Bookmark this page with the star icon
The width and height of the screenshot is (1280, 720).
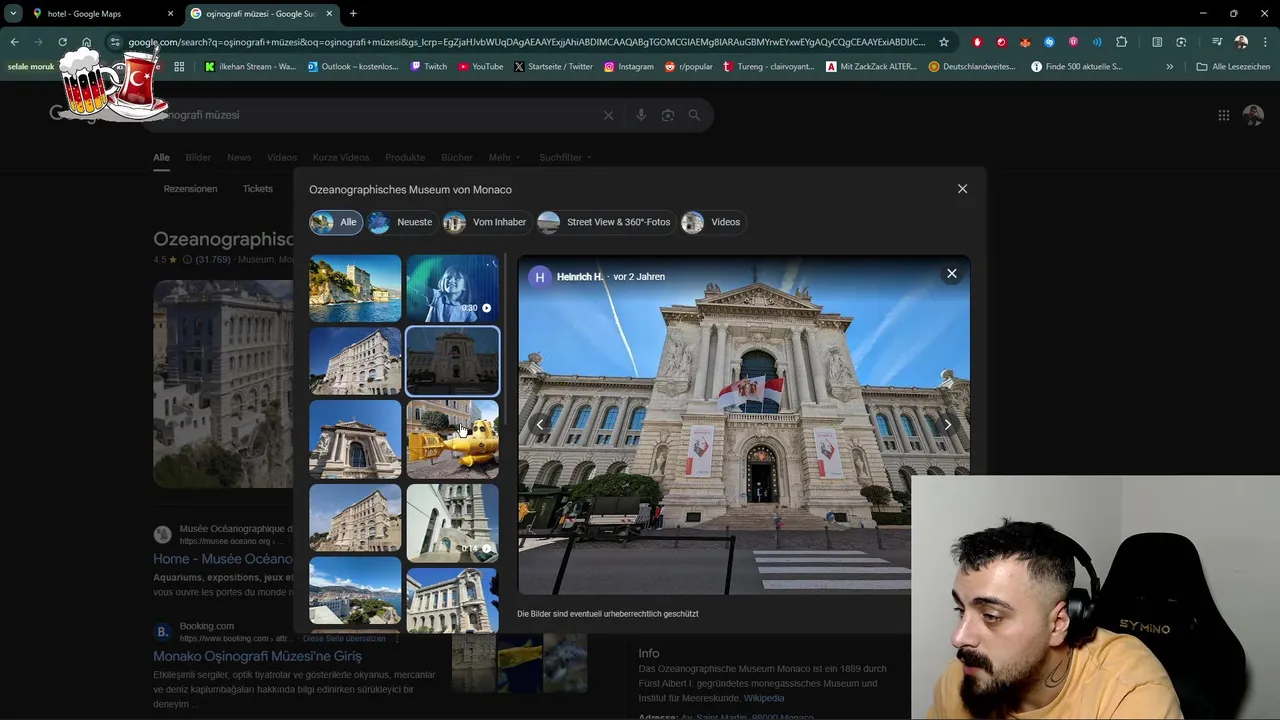(x=944, y=42)
